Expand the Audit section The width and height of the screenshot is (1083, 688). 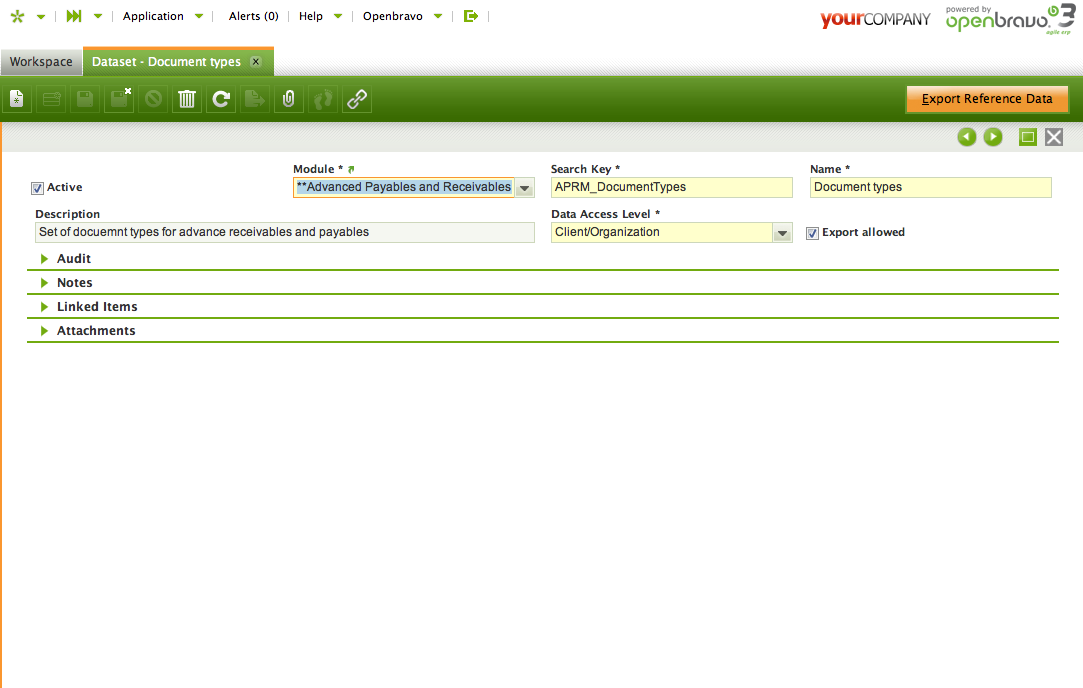pyautogui.click(x=74, y=259)
